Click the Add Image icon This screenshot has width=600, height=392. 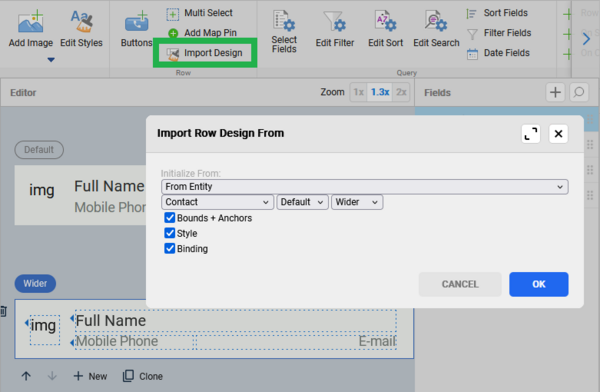coord(31,22)
